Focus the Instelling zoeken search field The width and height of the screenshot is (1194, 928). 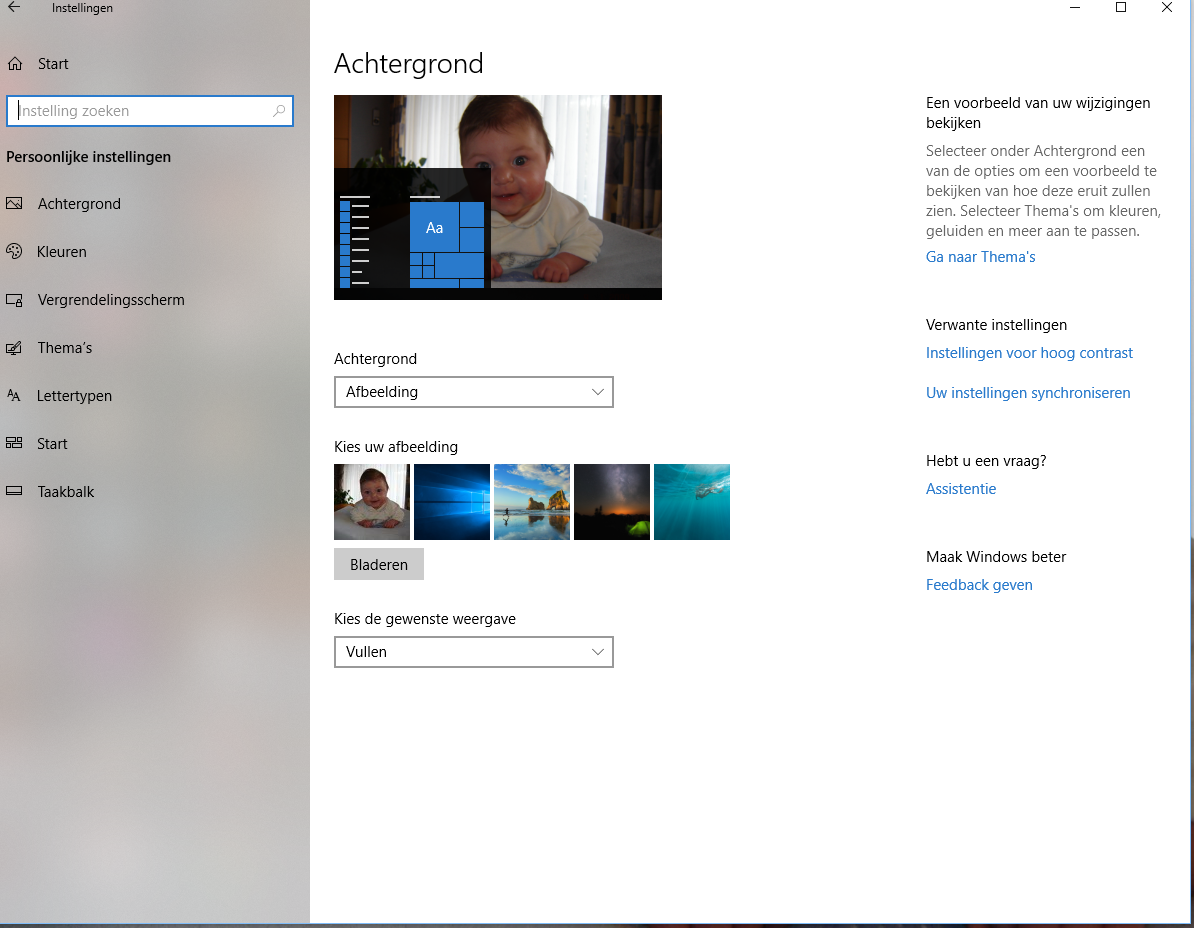click(x=149, y=111)
